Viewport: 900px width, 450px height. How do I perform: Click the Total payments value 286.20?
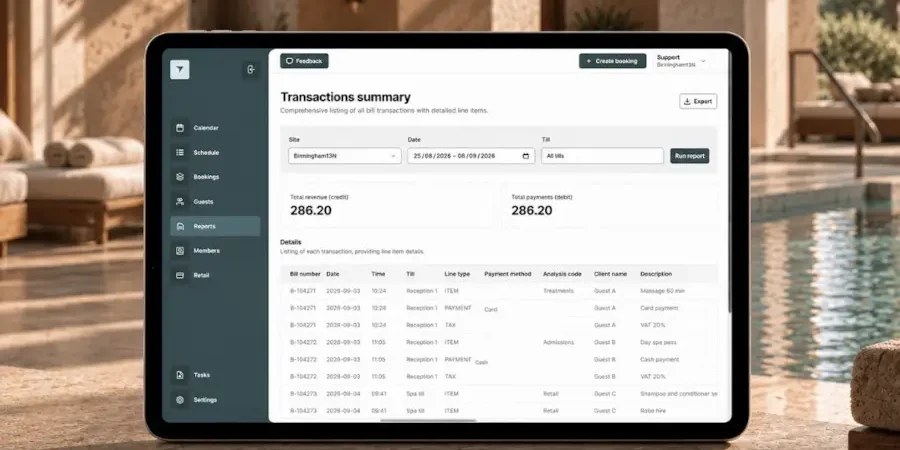pos(532,211)
